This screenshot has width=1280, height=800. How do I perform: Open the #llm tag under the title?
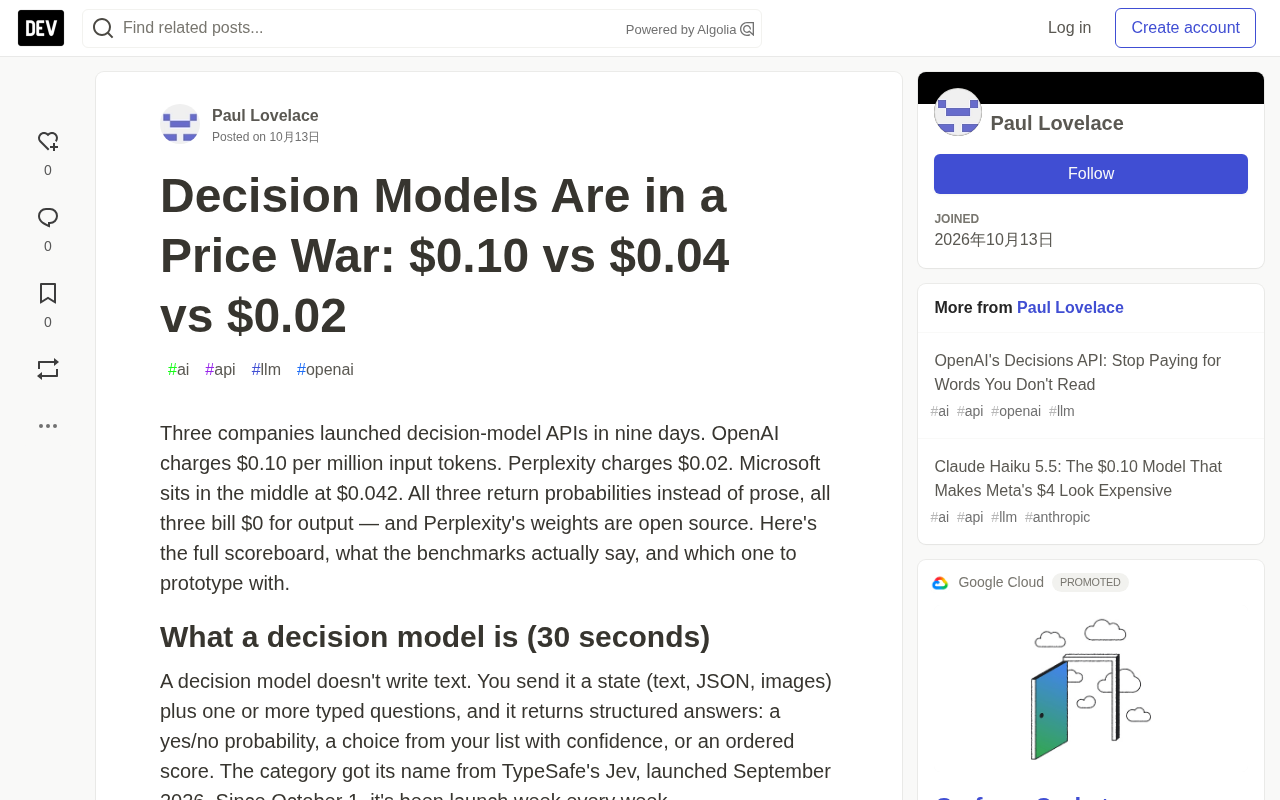tap(266, 370)
